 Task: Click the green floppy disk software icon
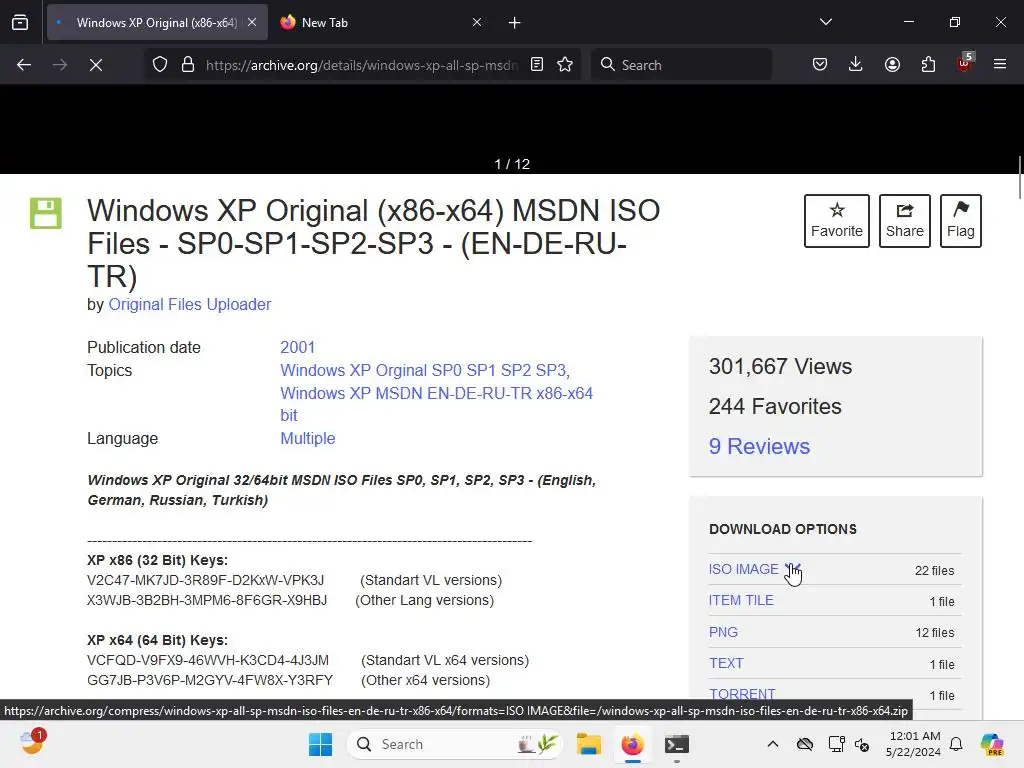tap(46, 213)
